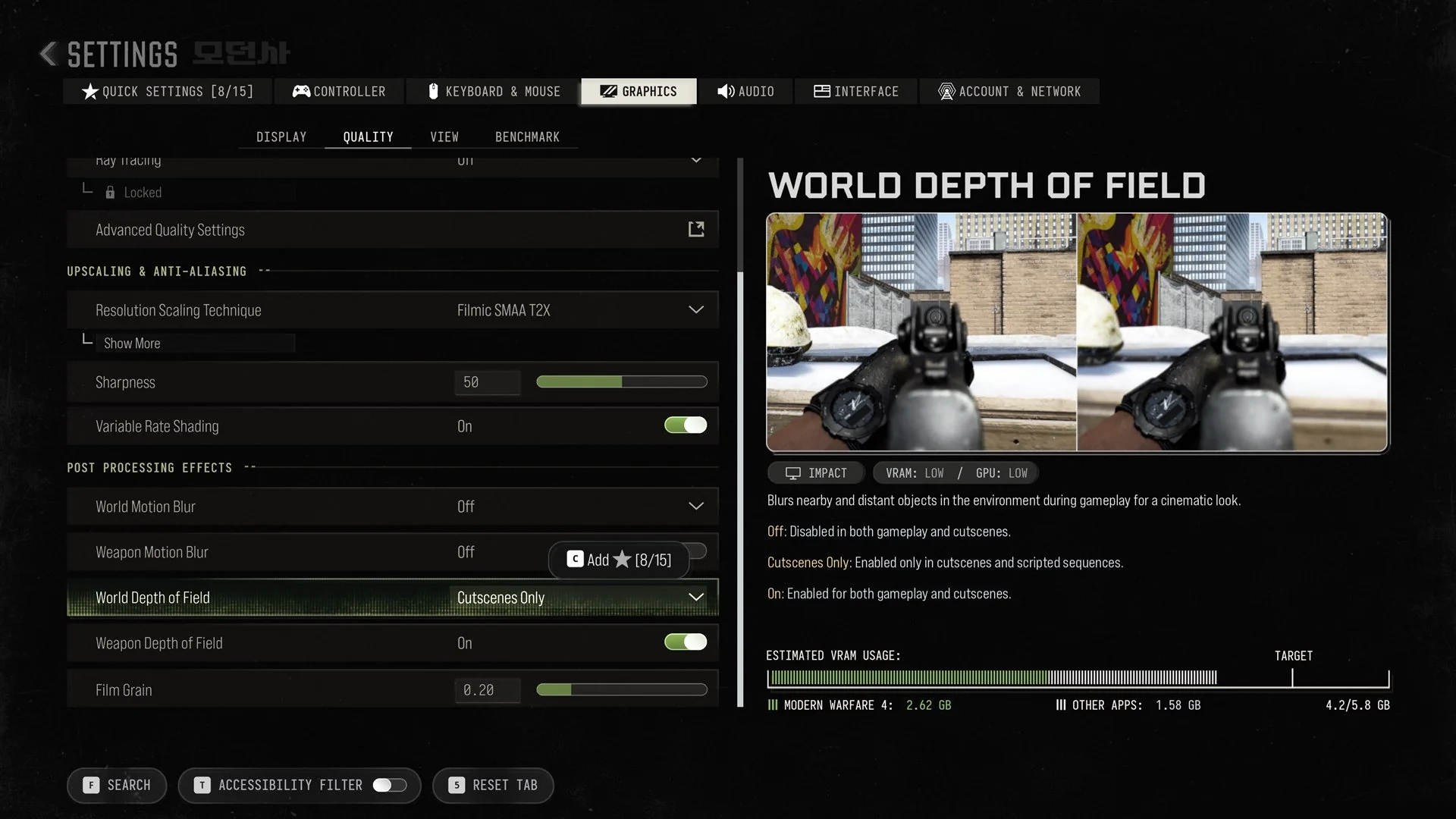Image resolution: width=1456 pixels, height=819 pixels.
Task: Click the Keyboard & Mouse icon
Action: pyautogui.click(x=433, y=92)
